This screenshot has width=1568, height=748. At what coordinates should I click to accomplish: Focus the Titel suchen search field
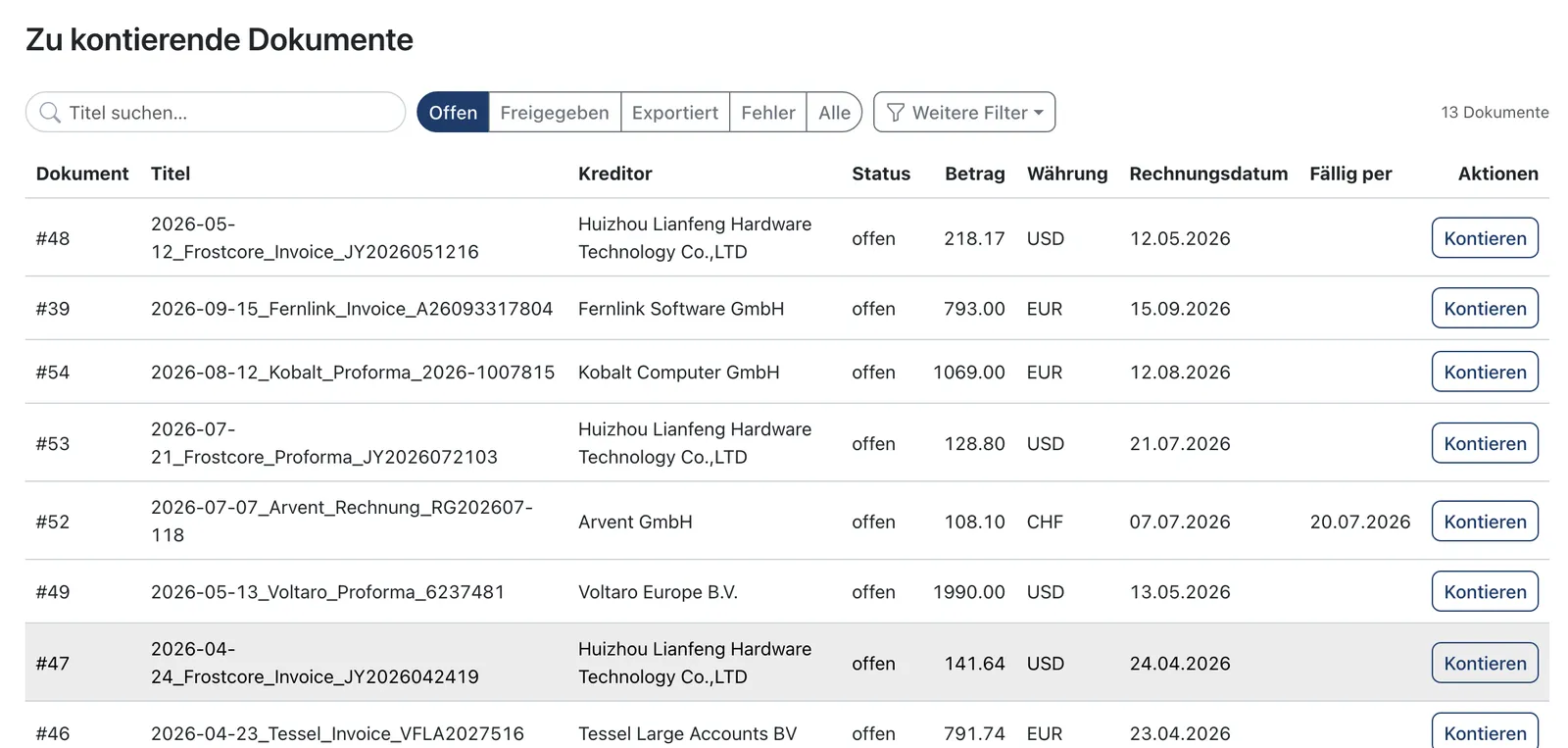coord(216,112)
